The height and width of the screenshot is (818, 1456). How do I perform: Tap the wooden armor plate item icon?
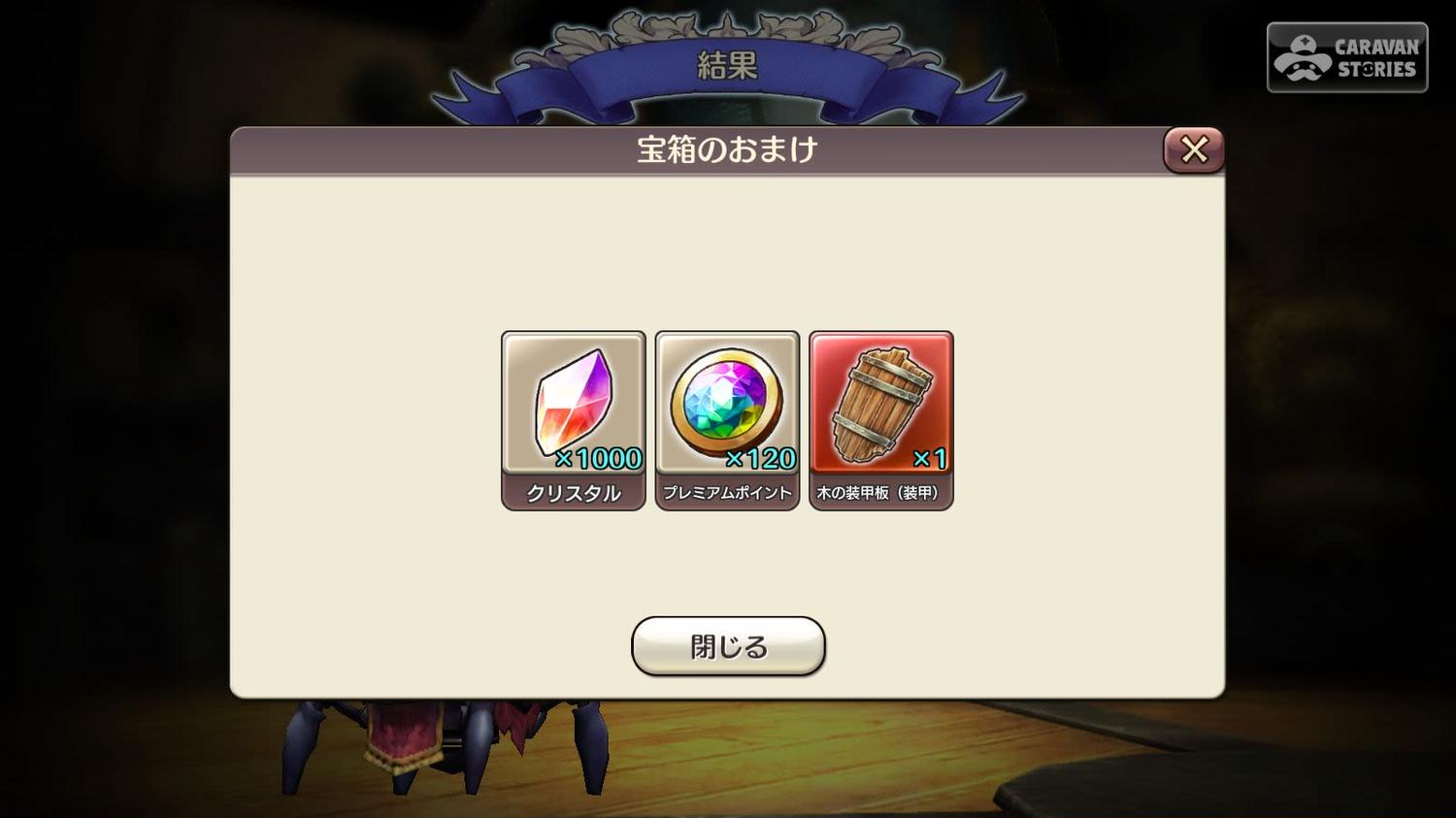[880, 404]
